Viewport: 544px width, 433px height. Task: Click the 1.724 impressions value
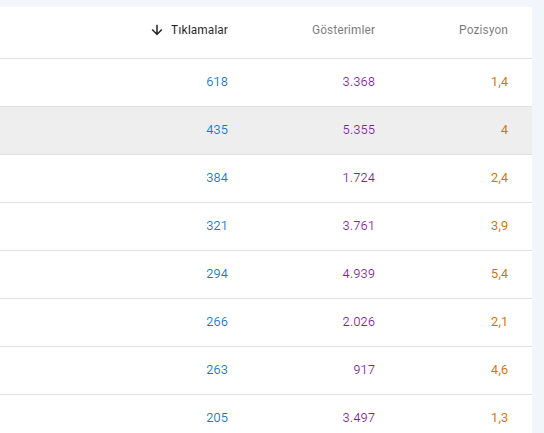(x=359, y=178)
